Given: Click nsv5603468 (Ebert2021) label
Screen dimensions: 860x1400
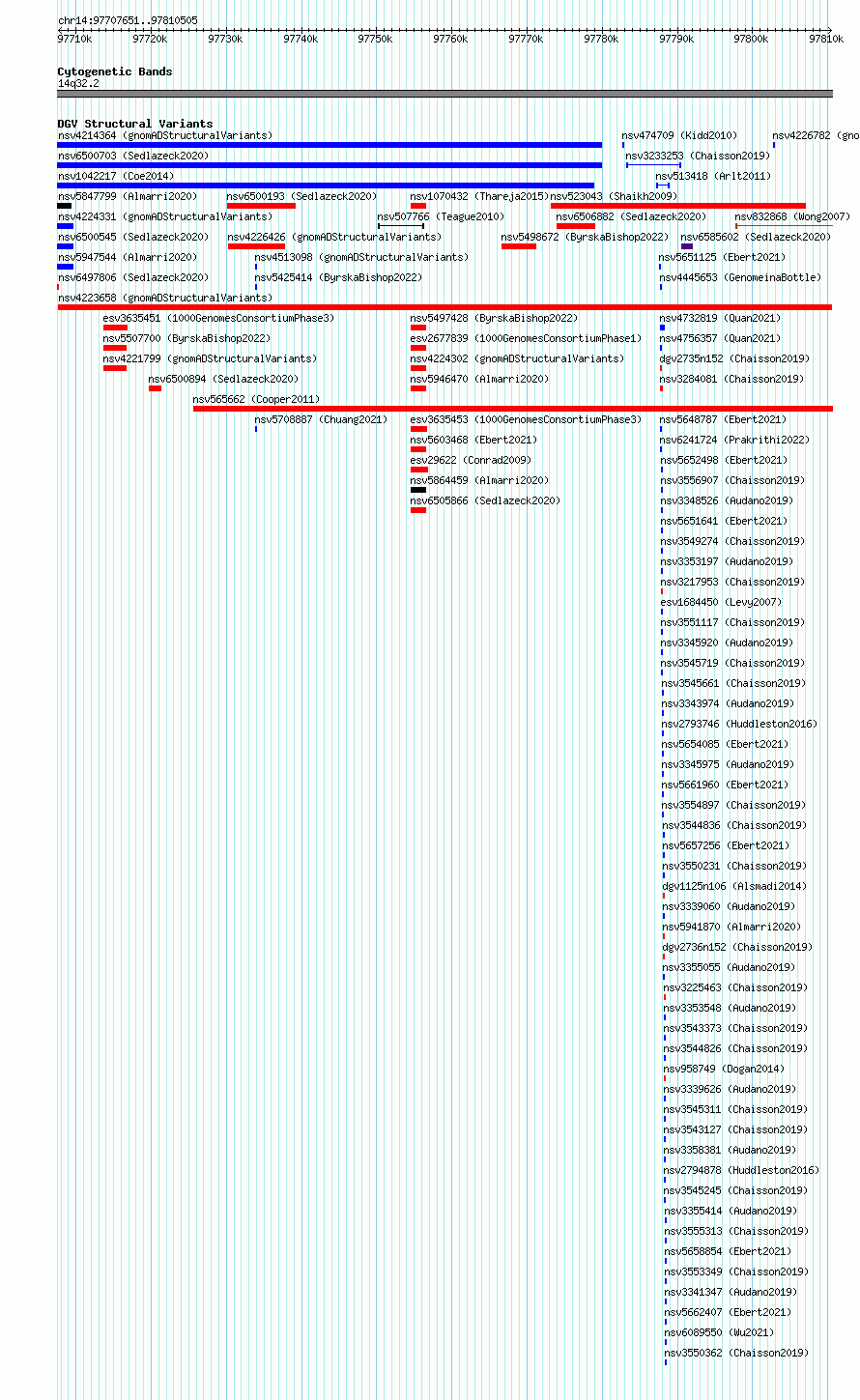Looking at the screenshot, I should [x=473, y=441].
